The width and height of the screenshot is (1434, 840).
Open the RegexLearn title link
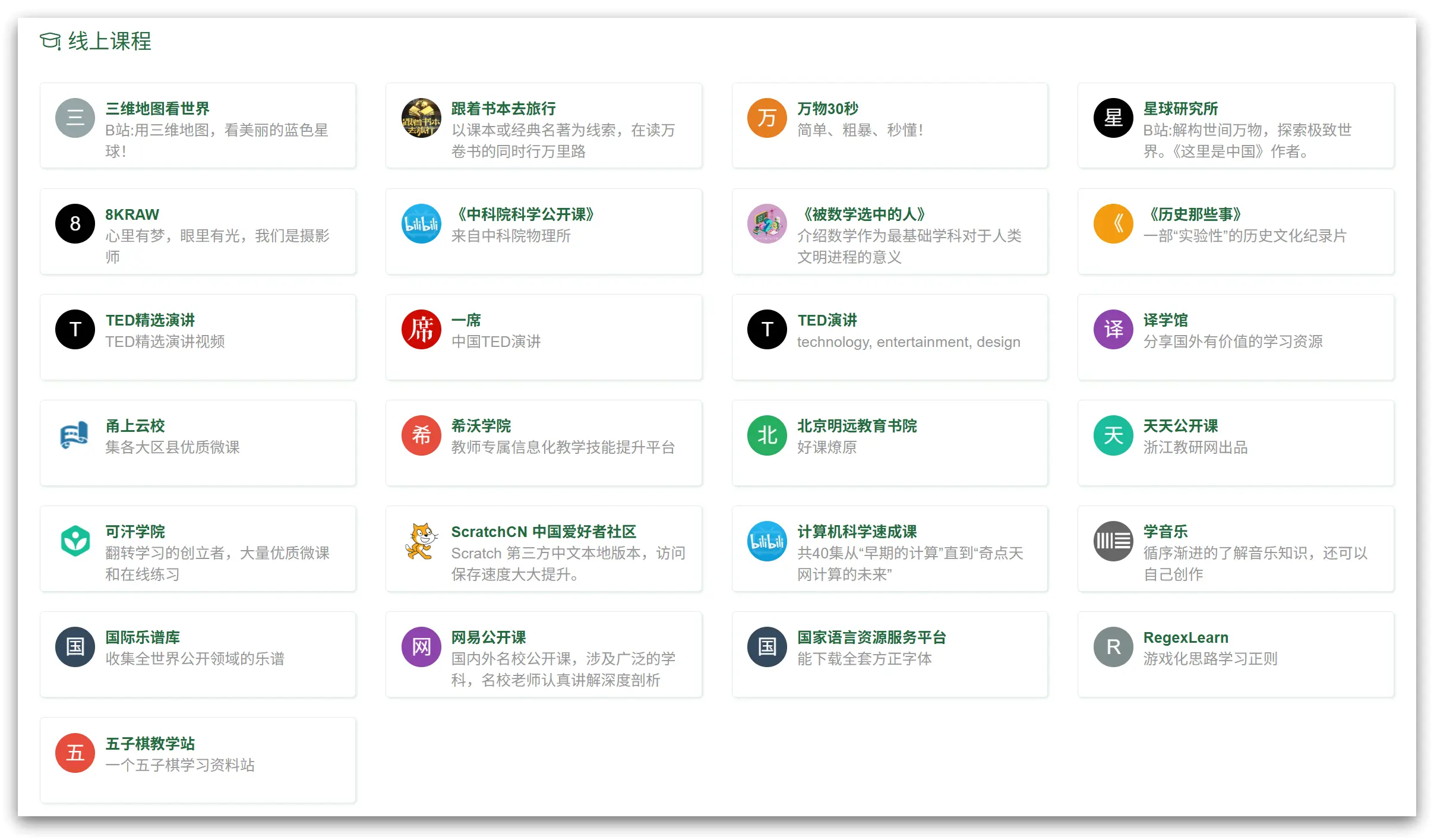1186,637
